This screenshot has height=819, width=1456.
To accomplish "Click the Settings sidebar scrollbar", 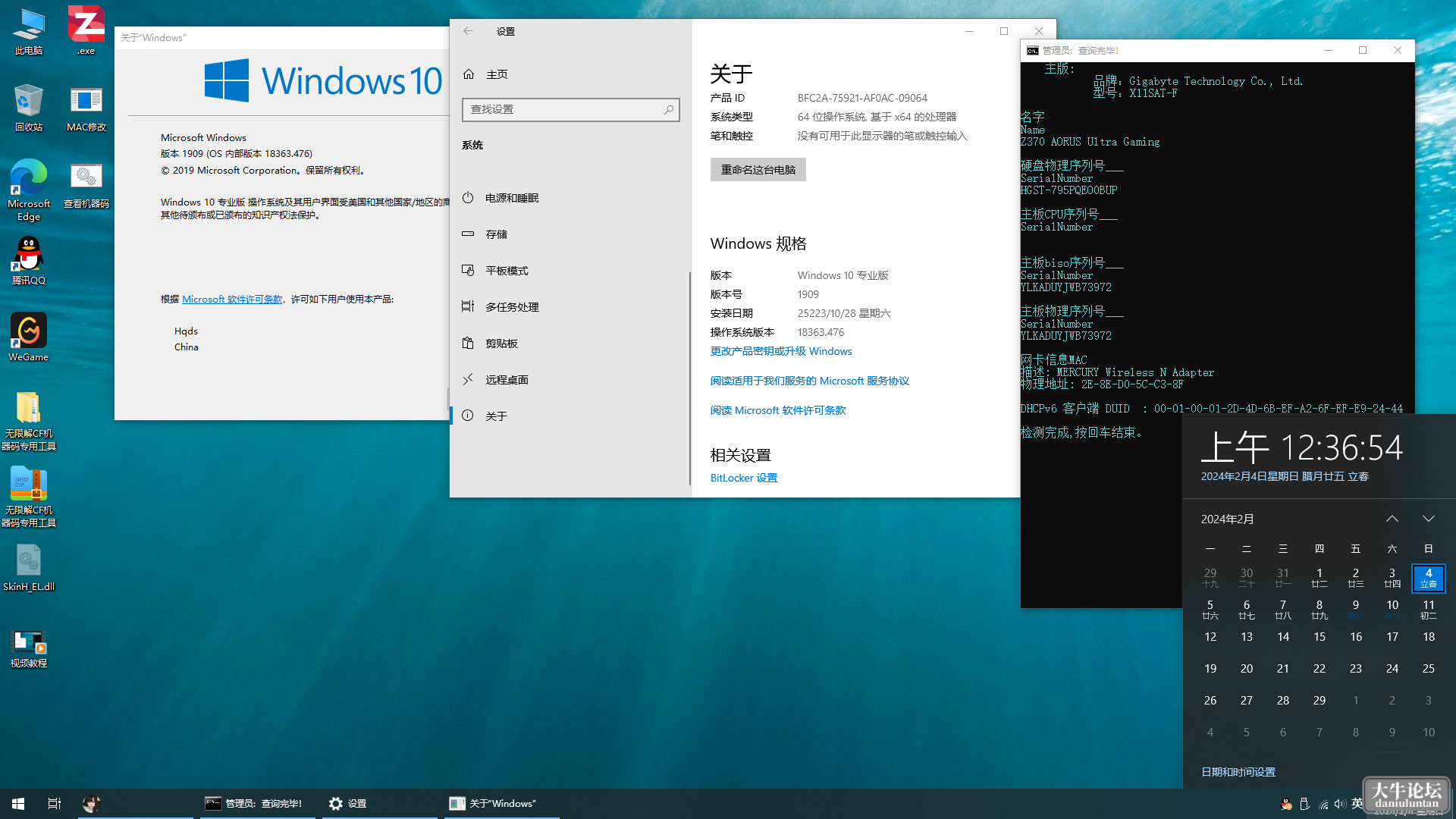I will 690,378.
